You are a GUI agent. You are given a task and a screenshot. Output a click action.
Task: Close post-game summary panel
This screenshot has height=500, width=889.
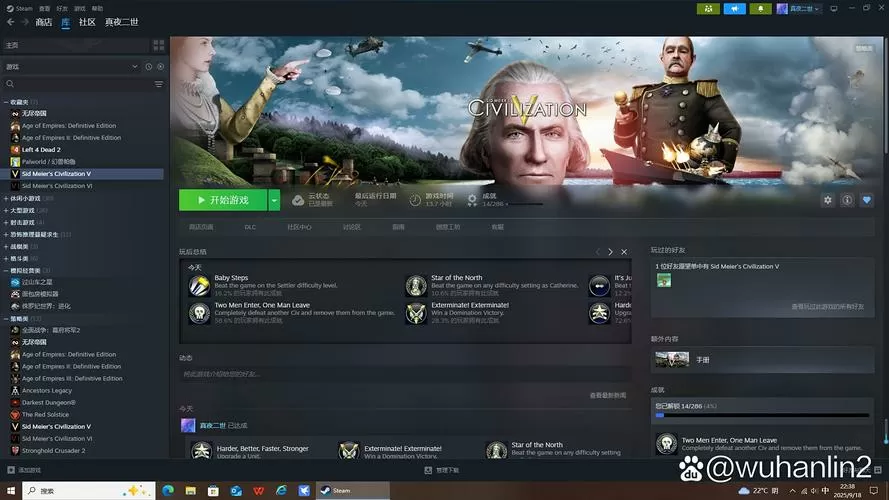(x=624, y=252)
